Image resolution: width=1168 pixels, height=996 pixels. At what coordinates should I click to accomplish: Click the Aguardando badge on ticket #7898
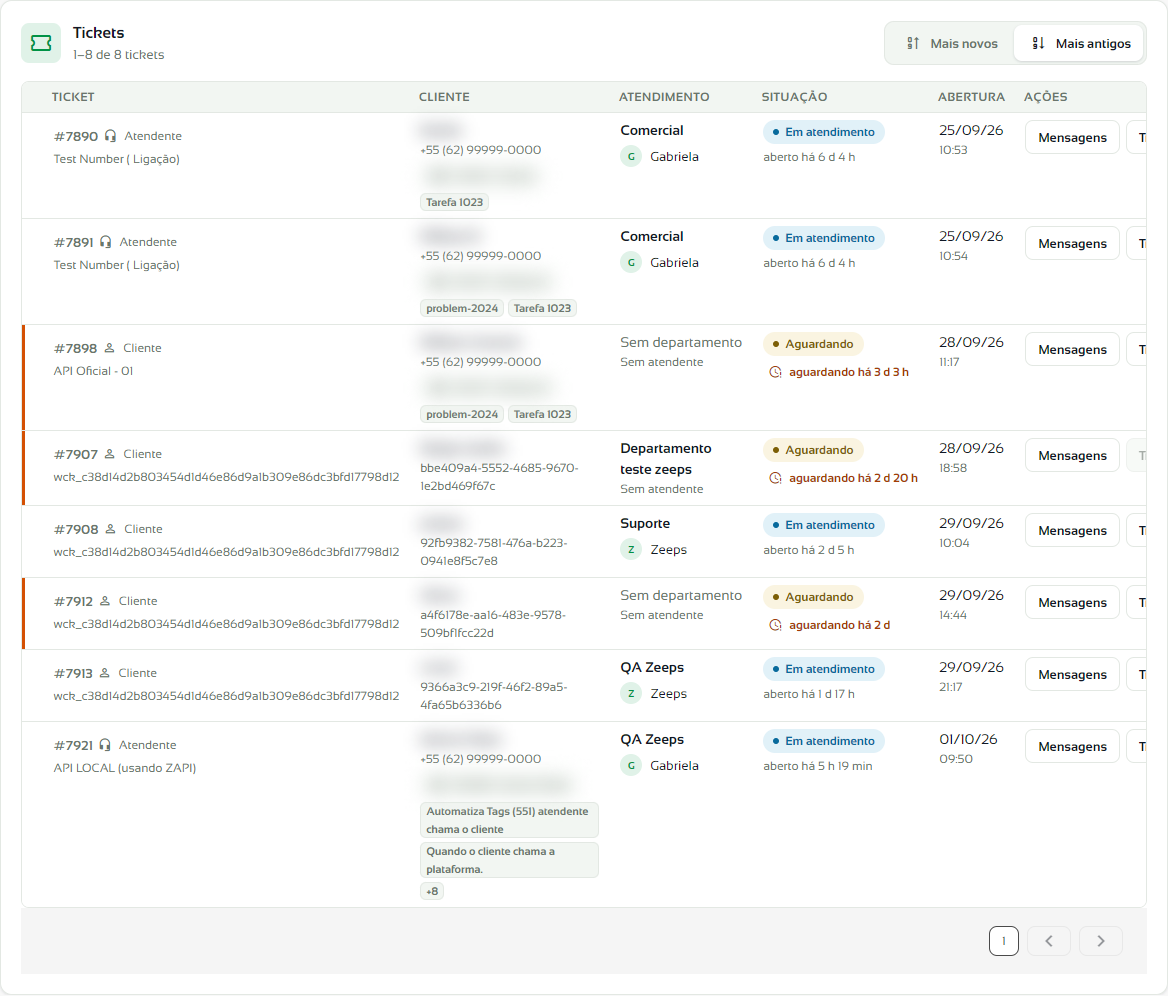coord(813,343)
